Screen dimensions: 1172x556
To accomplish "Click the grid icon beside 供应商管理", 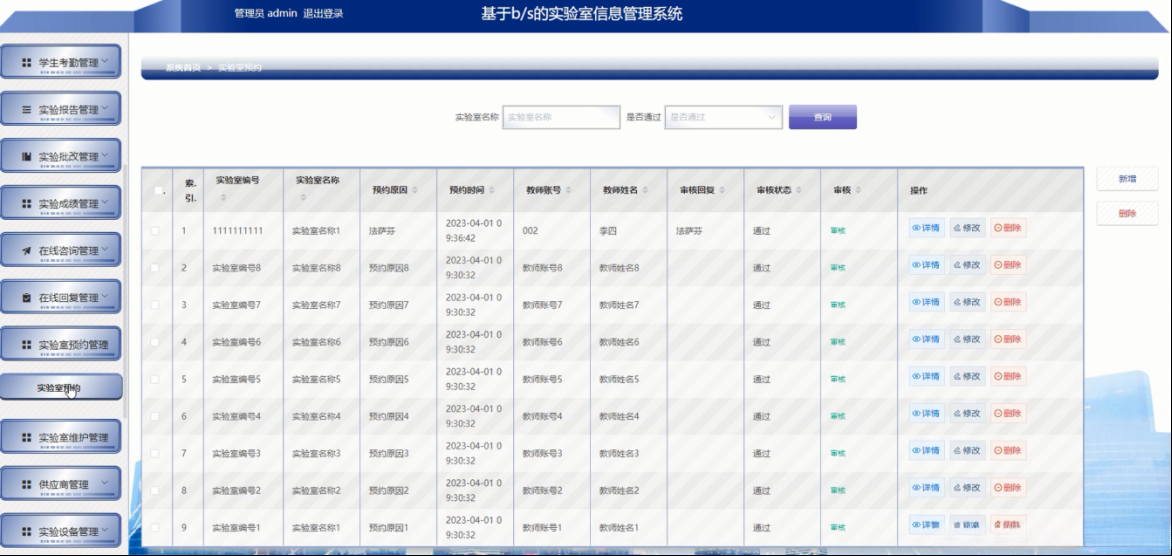I will 26,485.
